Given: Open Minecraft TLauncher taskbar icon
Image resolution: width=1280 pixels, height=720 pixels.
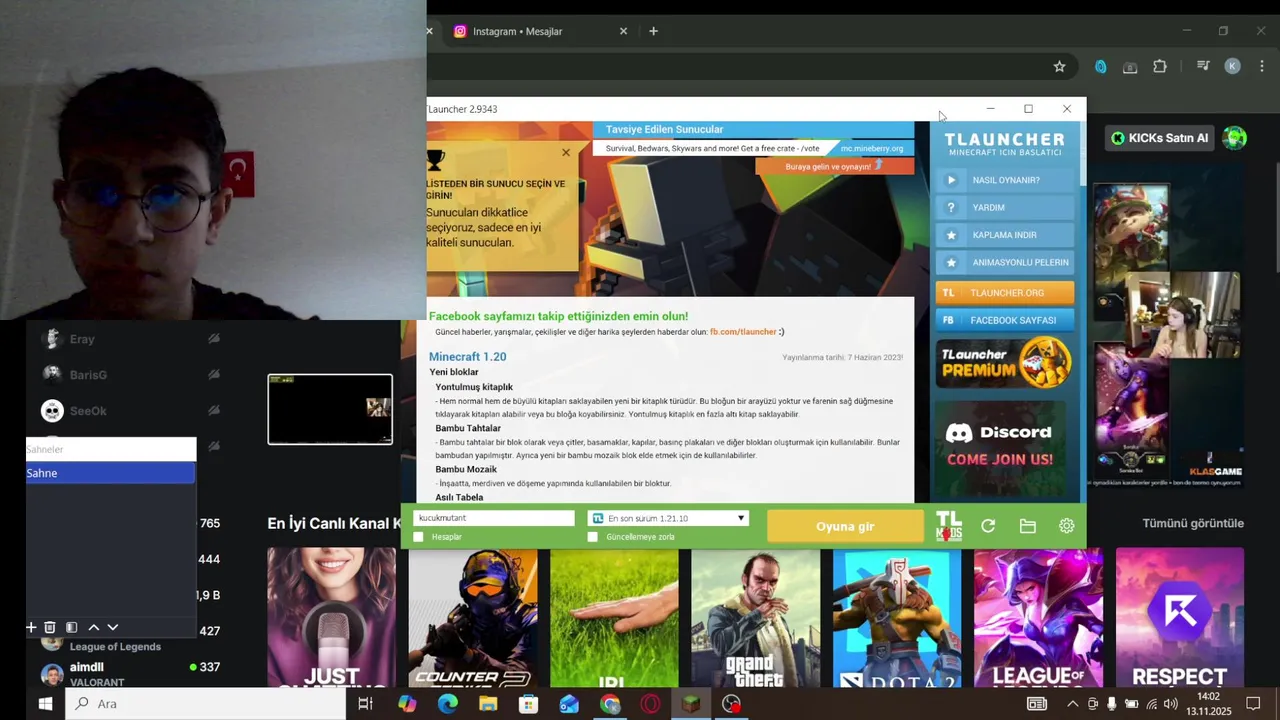Looking at the screenshot, I should [691, 704].
